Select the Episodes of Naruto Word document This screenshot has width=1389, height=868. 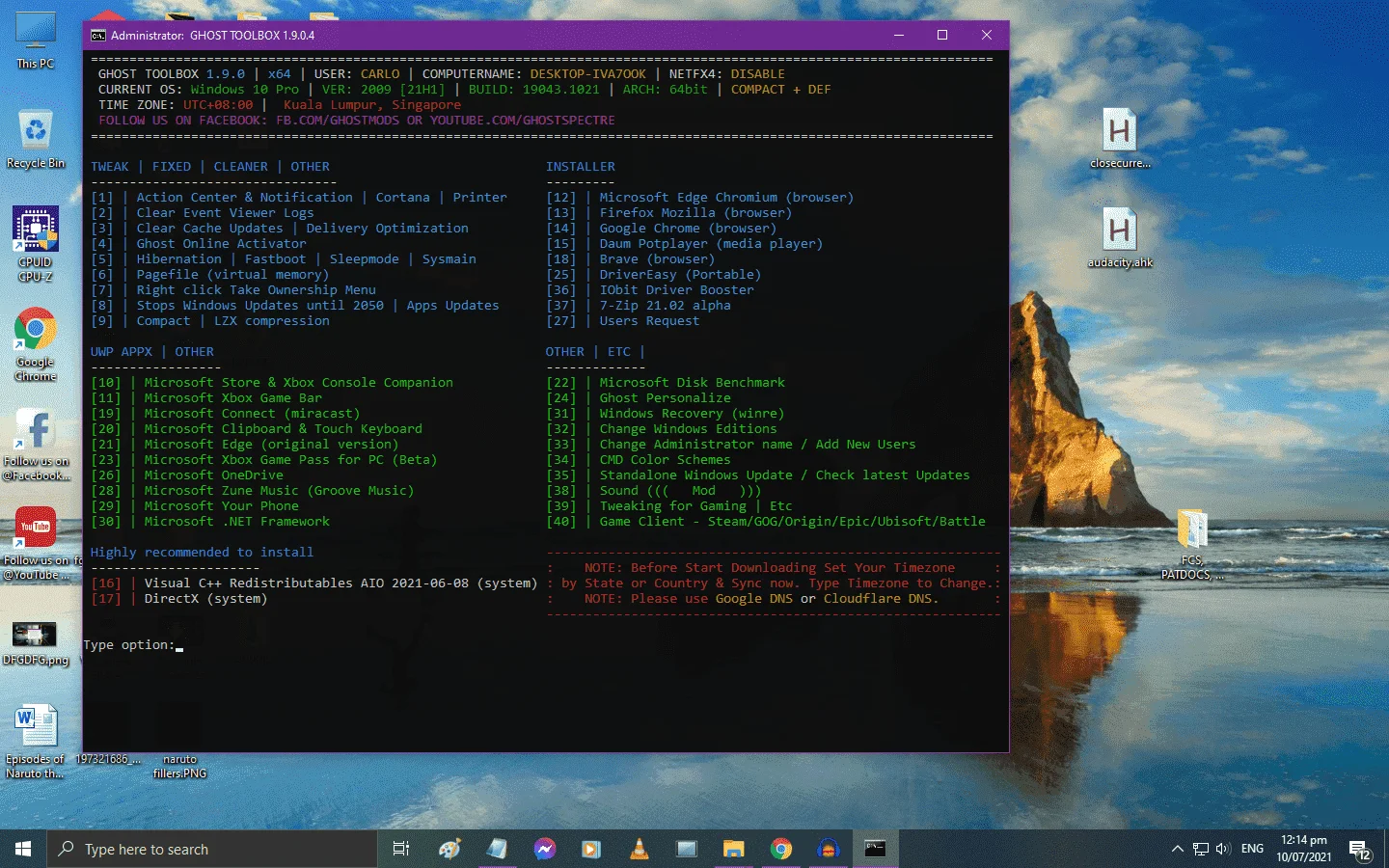pos(36,741)
